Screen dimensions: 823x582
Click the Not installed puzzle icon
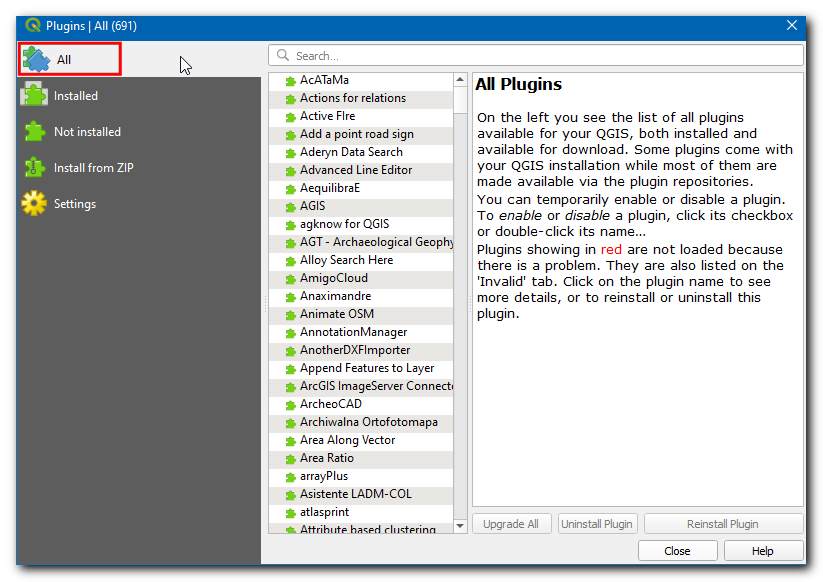click(x=34, y=131)
